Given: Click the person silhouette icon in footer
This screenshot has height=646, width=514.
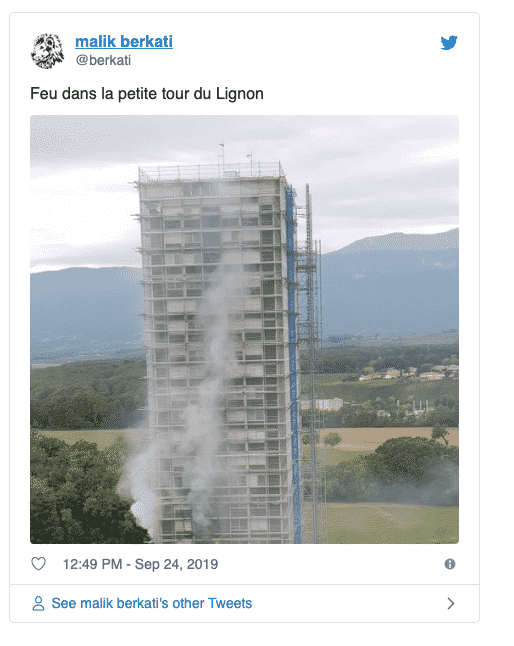Looking at the screenshot, I should click(x=38, y=604).
